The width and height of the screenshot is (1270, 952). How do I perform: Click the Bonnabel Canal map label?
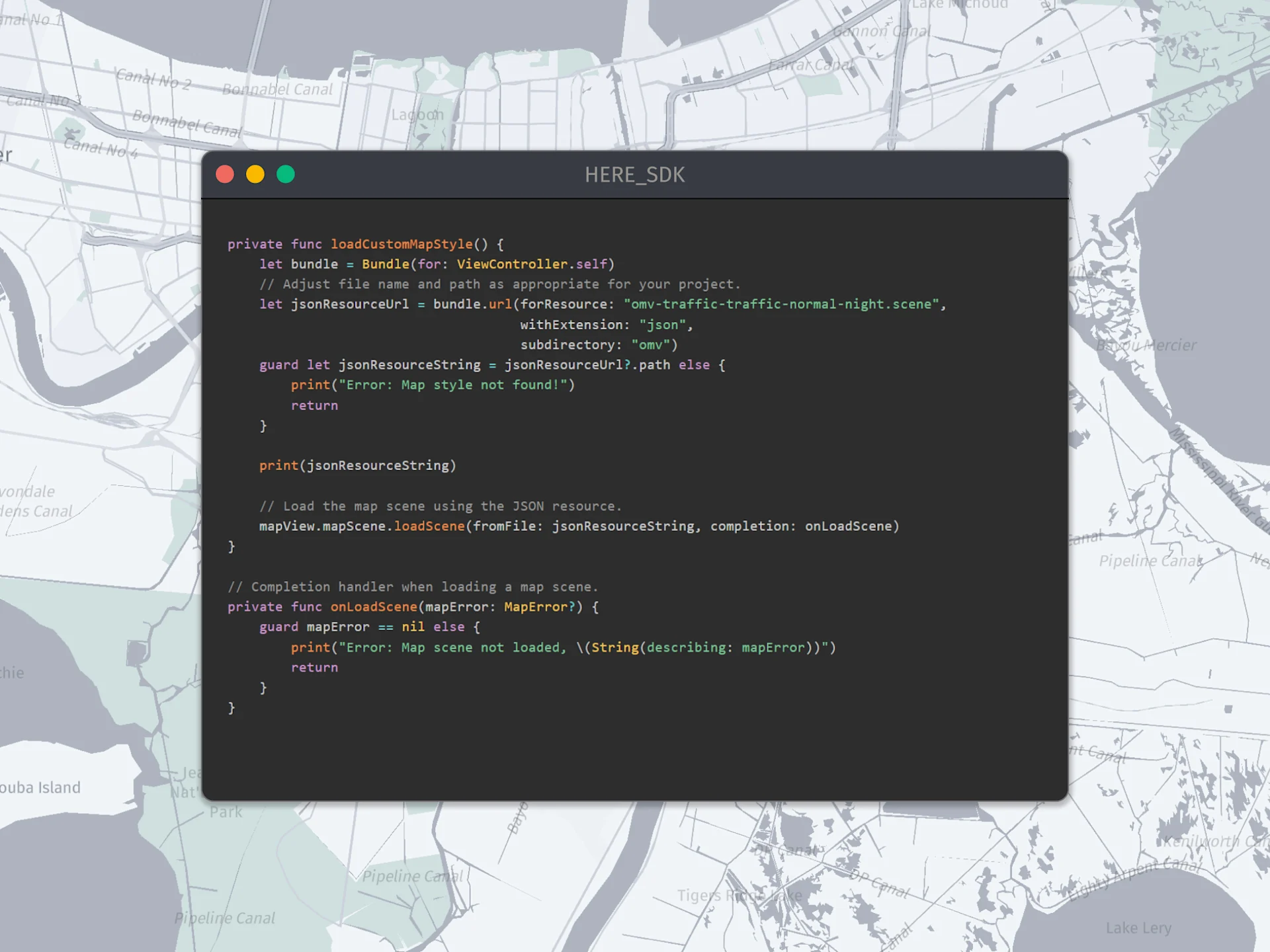pyautogui.click(x=277, y=89)
